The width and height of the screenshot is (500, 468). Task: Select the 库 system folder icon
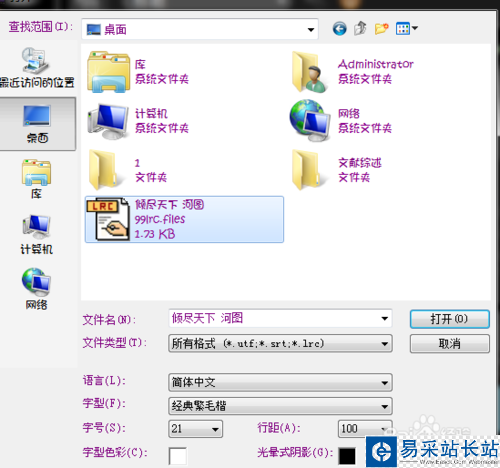(x=108, y=72)
